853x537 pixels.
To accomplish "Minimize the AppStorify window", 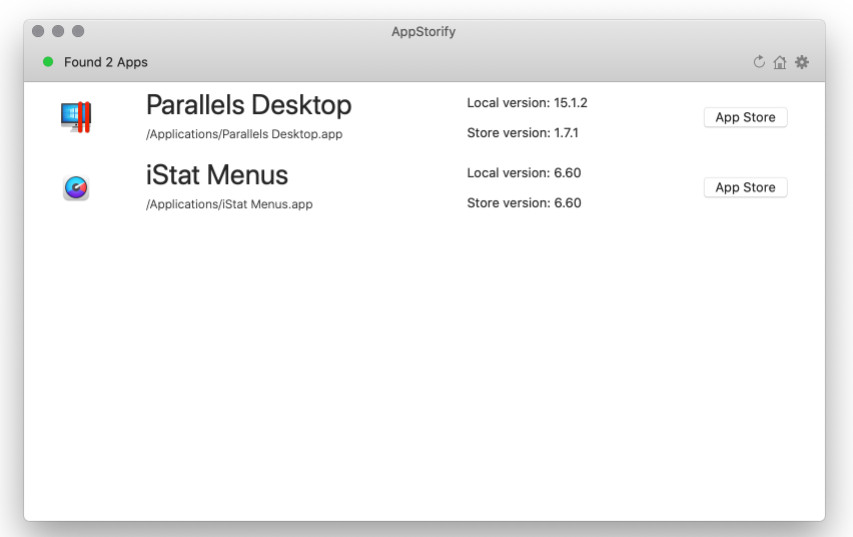I will (x=58, y=31).
